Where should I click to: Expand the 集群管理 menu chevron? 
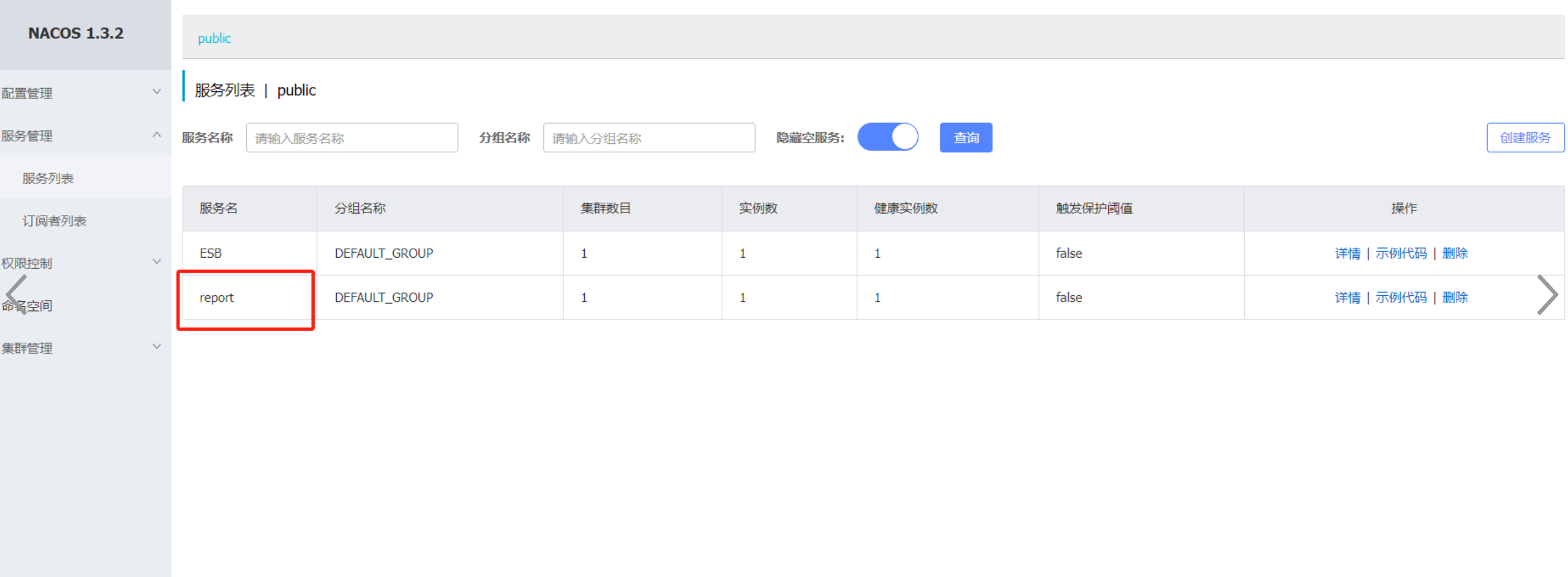157,346
